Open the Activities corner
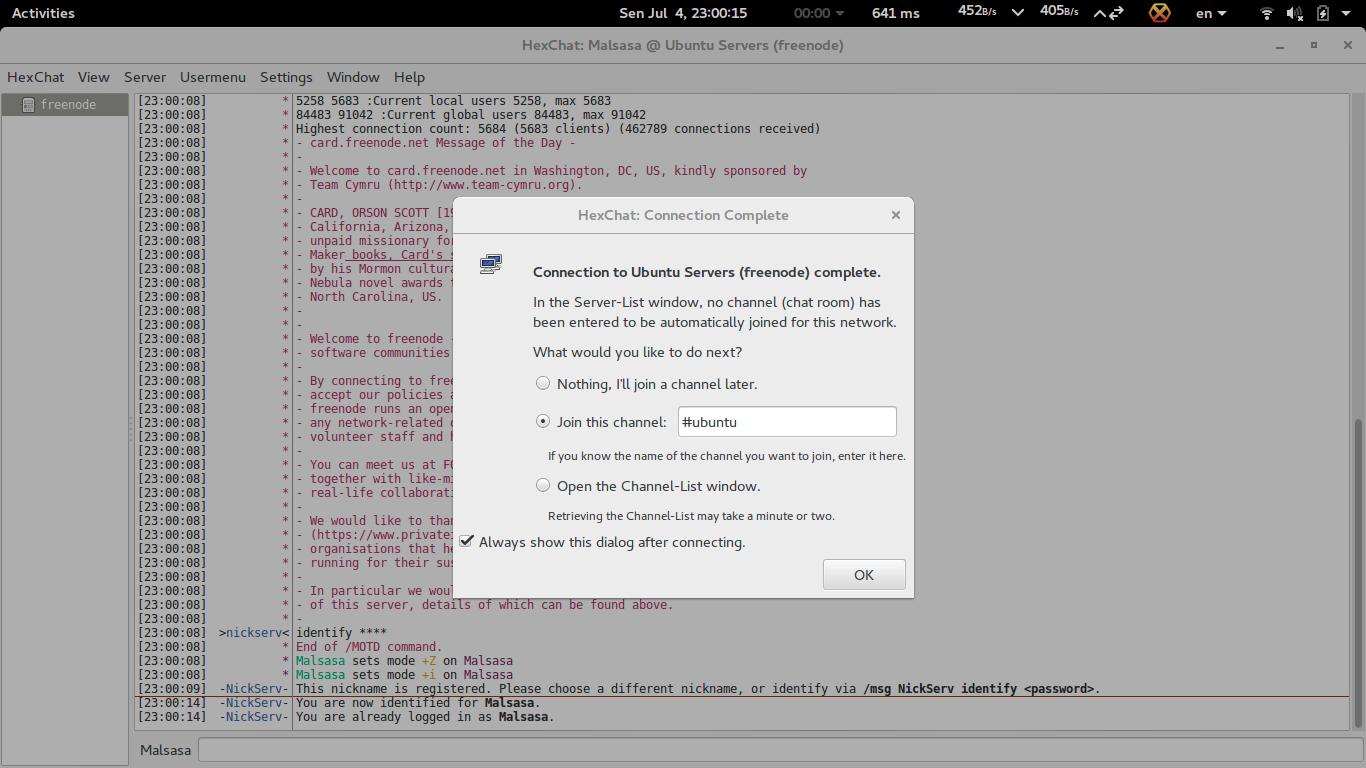1366x768 pixels. (x=42, y=13)
